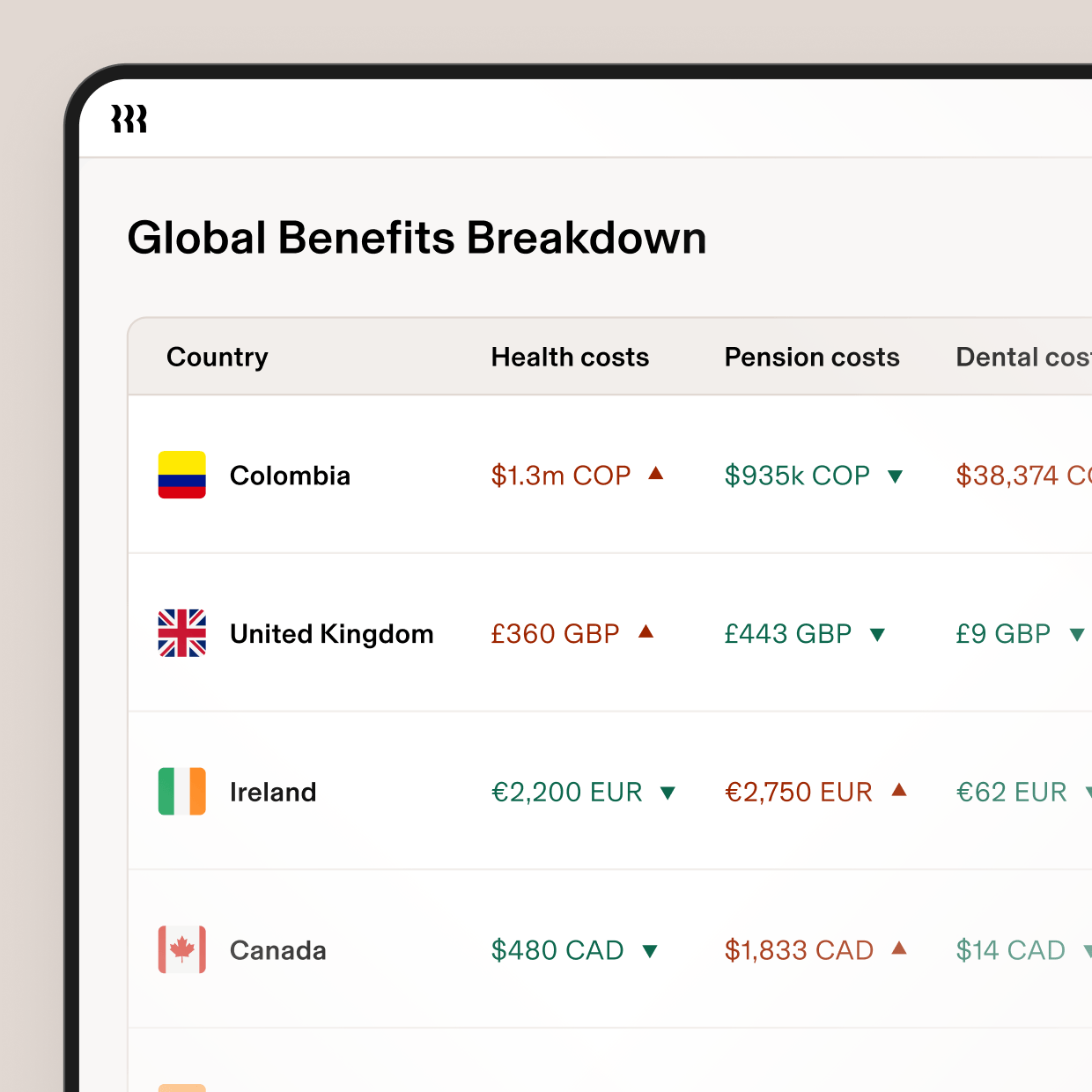Image resolution: width=1092 pixels, height=1092 pixels.
Task: Select the Colombia flag icon
Action: click(x=181, y=476)
